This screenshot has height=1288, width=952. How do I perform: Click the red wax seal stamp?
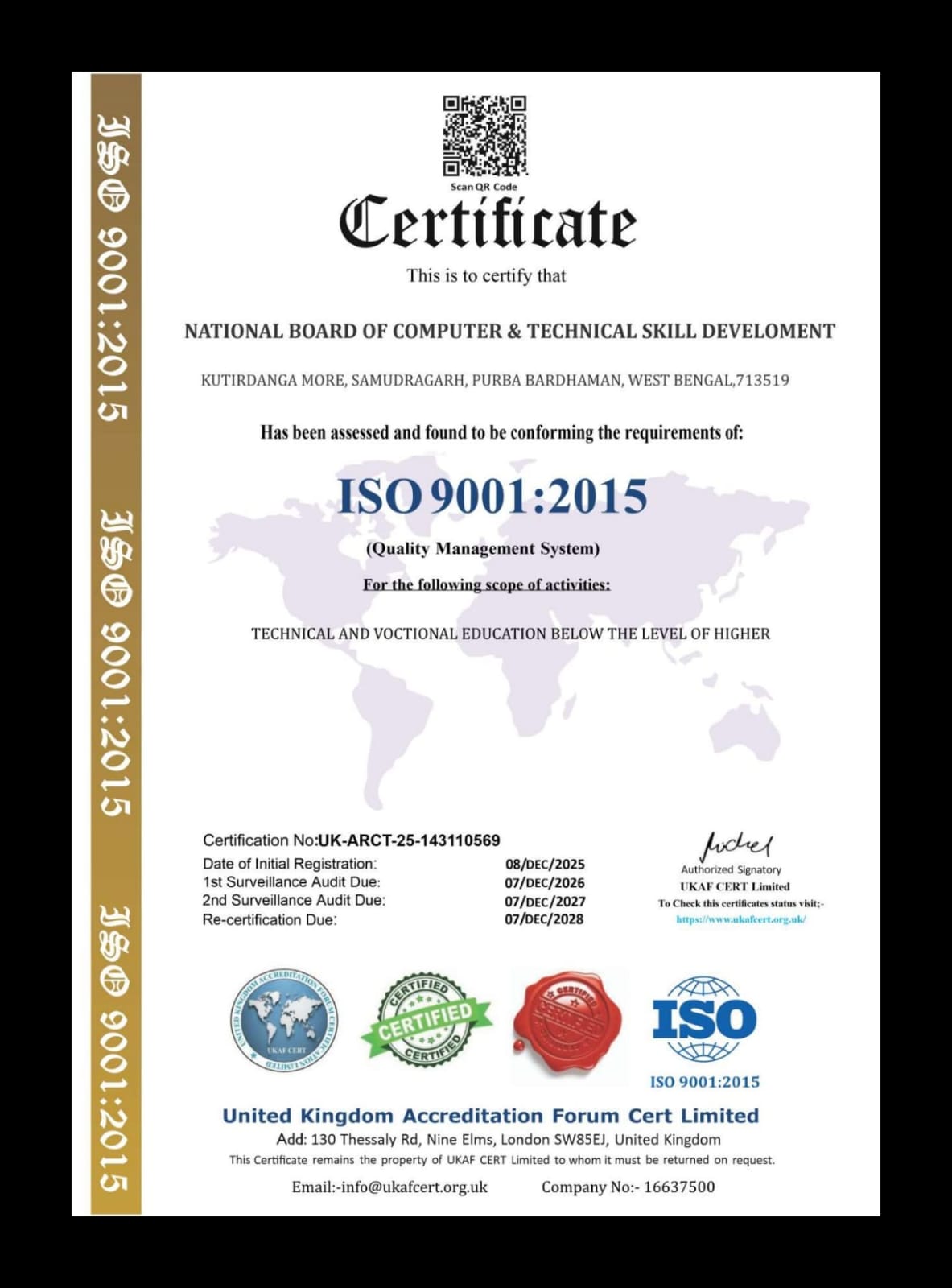570,1024
